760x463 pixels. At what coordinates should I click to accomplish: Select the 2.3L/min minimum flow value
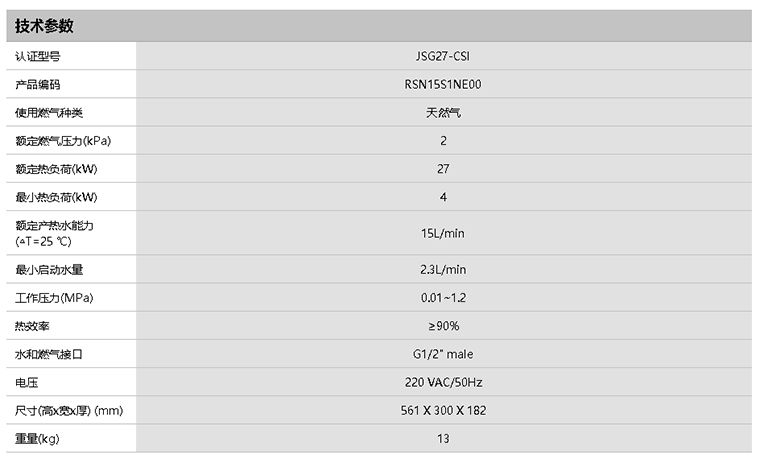coord(443,269)
